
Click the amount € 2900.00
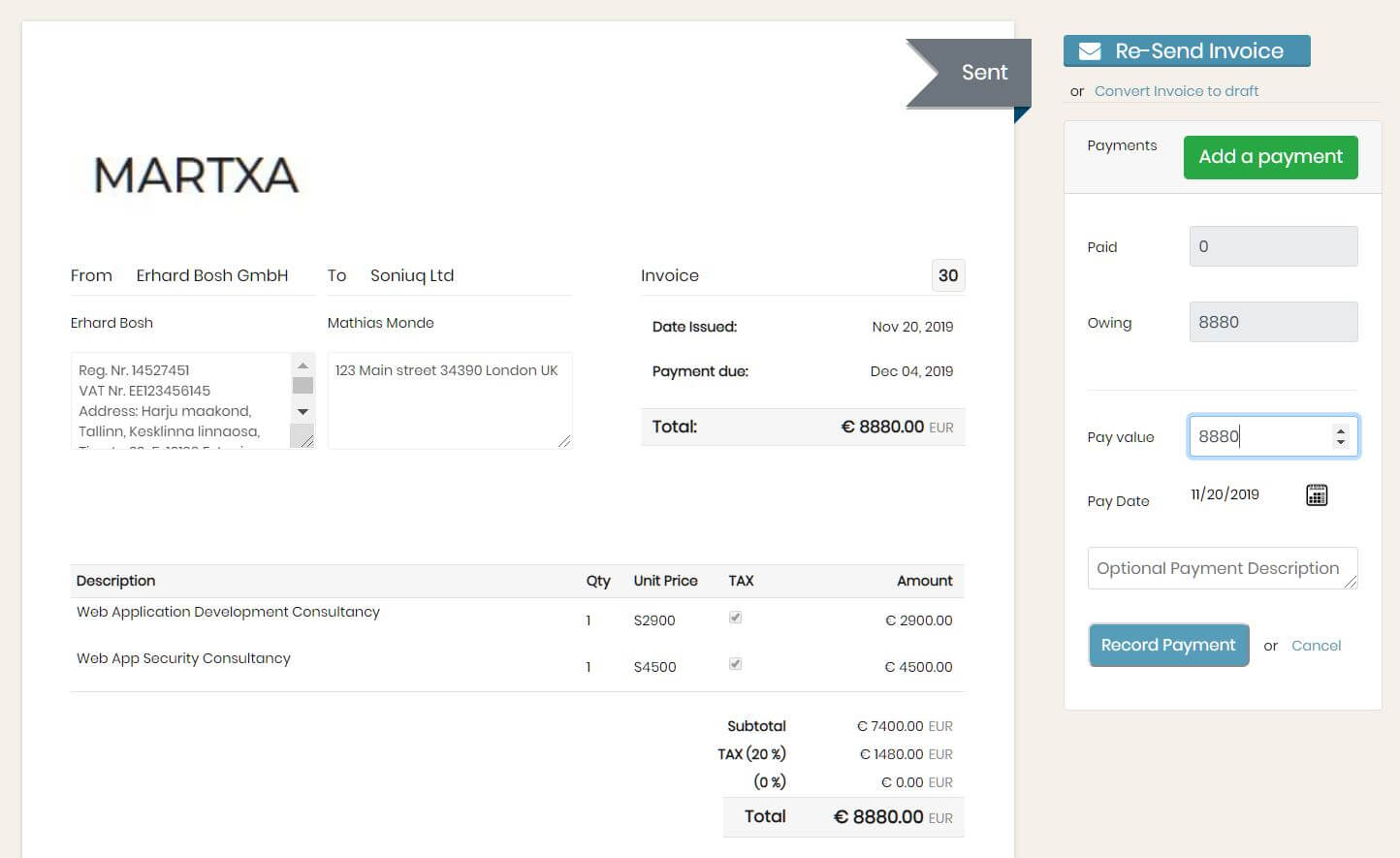point(919,620)
